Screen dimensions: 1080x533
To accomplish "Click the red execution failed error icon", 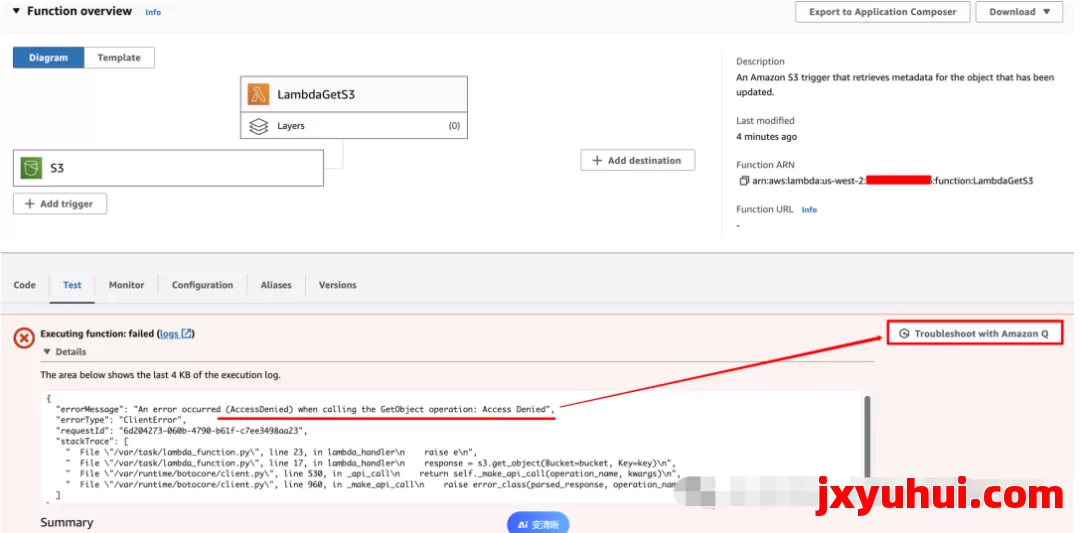I will [24, 337].
